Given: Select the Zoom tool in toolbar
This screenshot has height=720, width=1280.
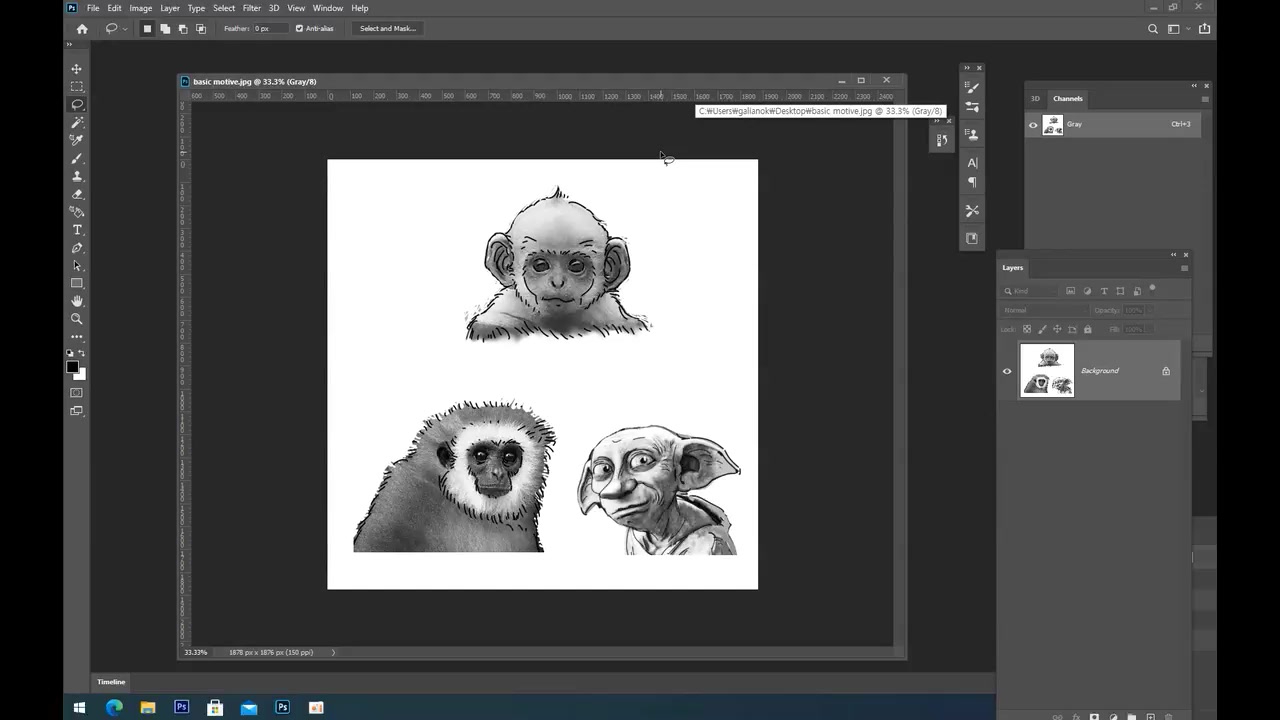Looking at the screenshot, I should click(x=77, y=319).
